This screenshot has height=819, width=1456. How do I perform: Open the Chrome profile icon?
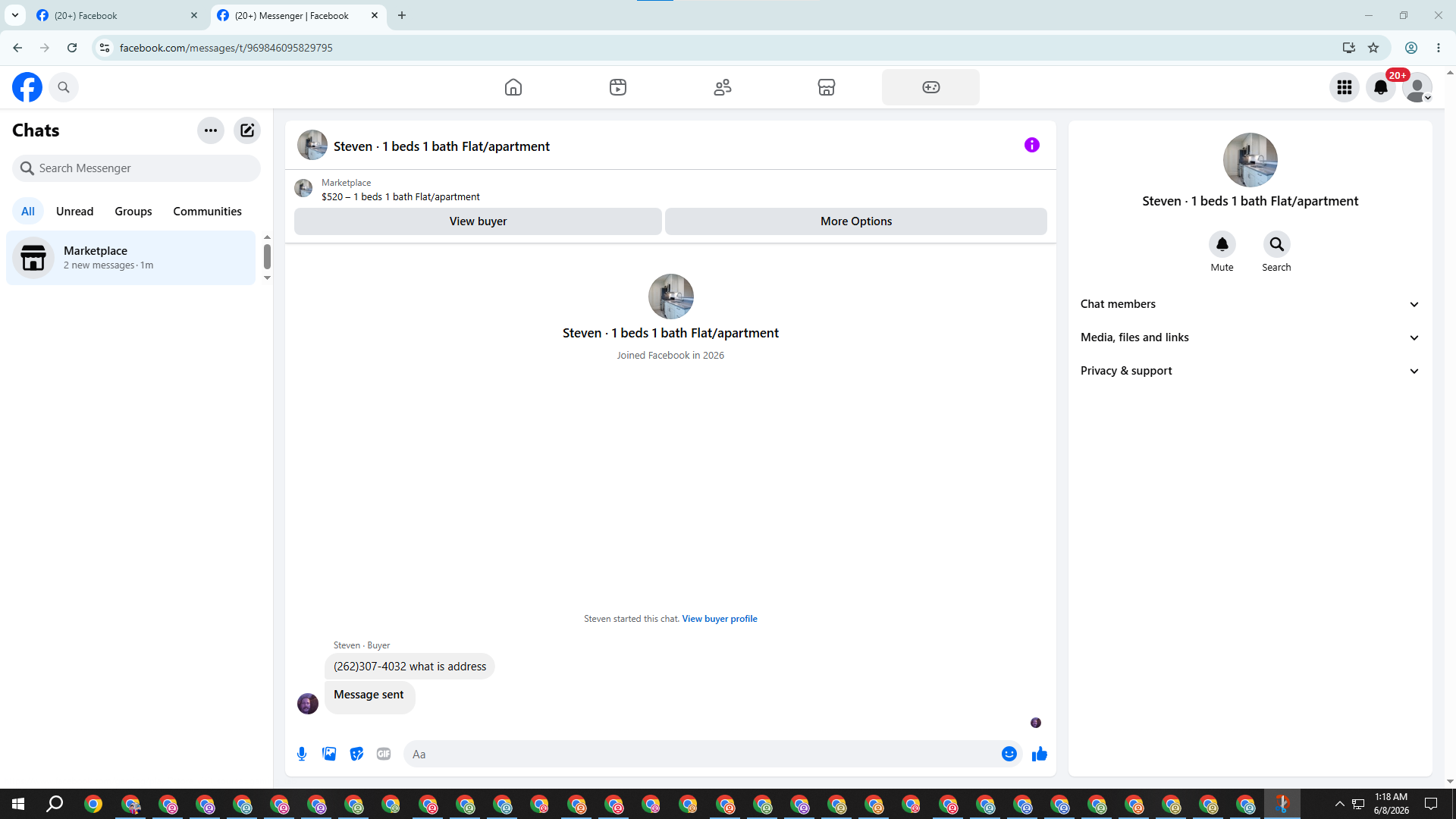[1411, 48]
